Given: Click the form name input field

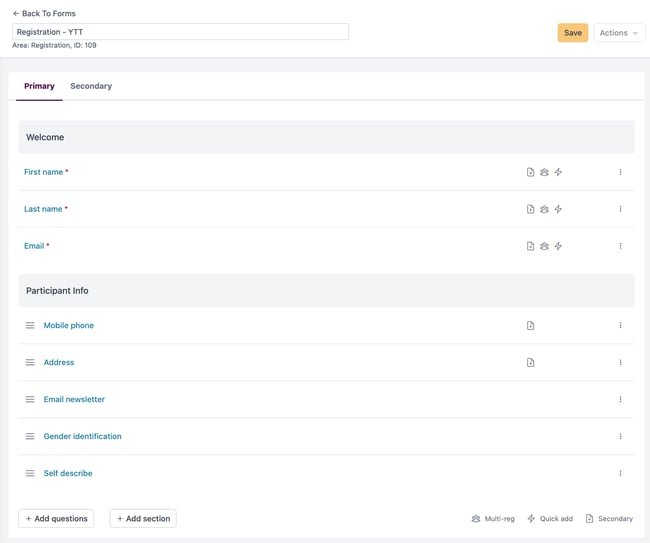Looking at the screenshot, I should tap(180, 32).
